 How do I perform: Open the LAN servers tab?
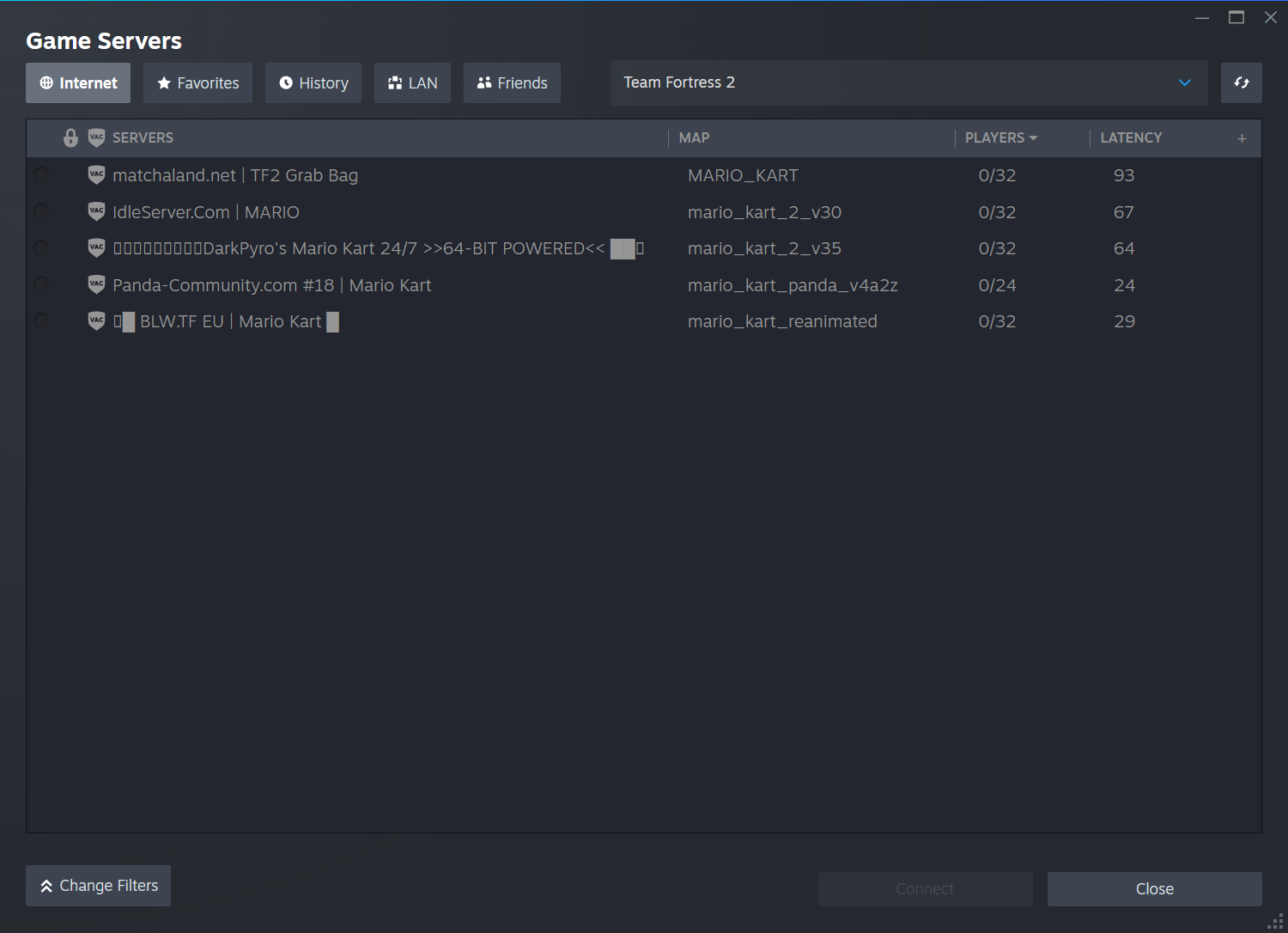[412, 82]
